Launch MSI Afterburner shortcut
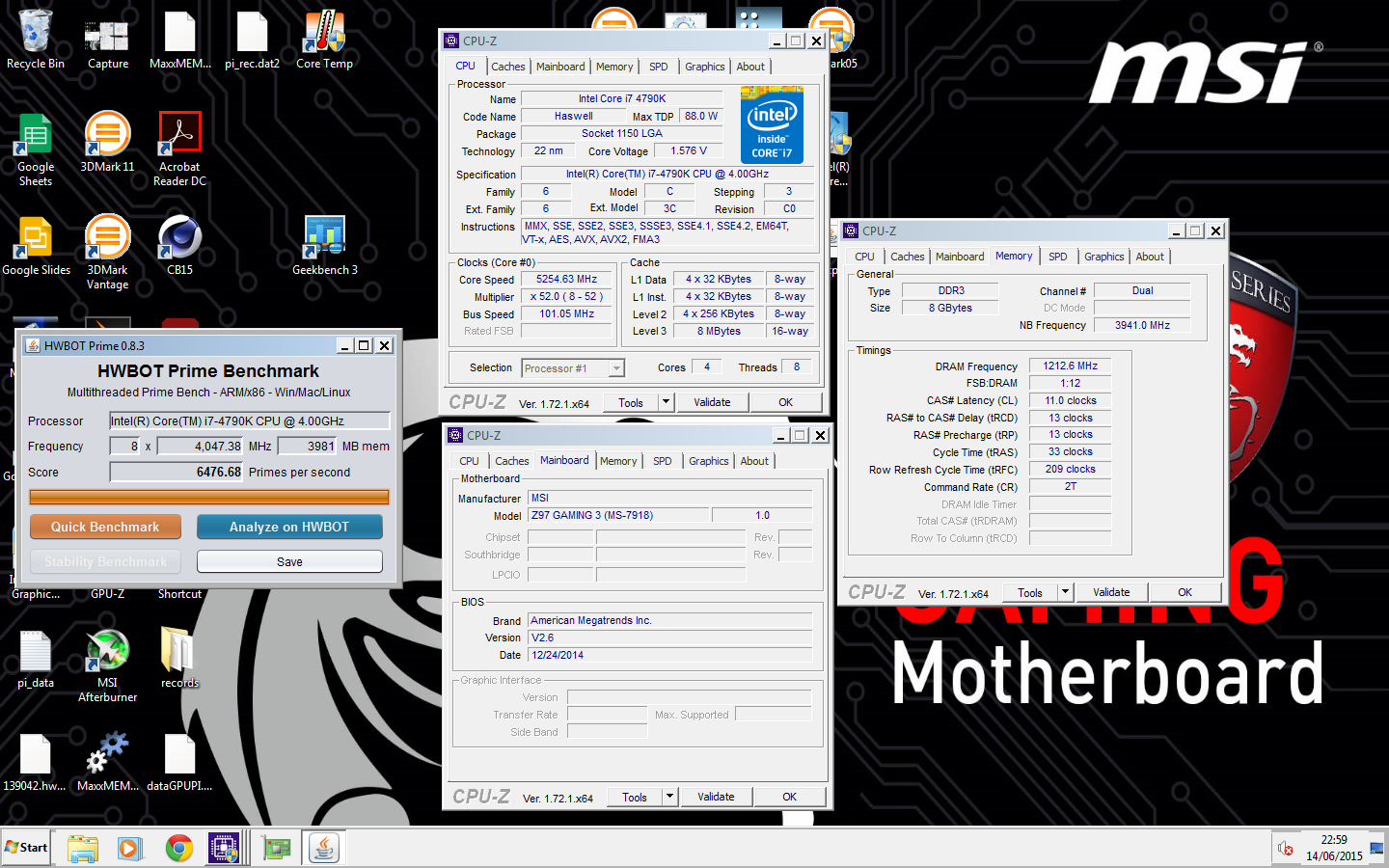Image resolution: width=1389 pixels, height=868 pixels. point(107,665)
